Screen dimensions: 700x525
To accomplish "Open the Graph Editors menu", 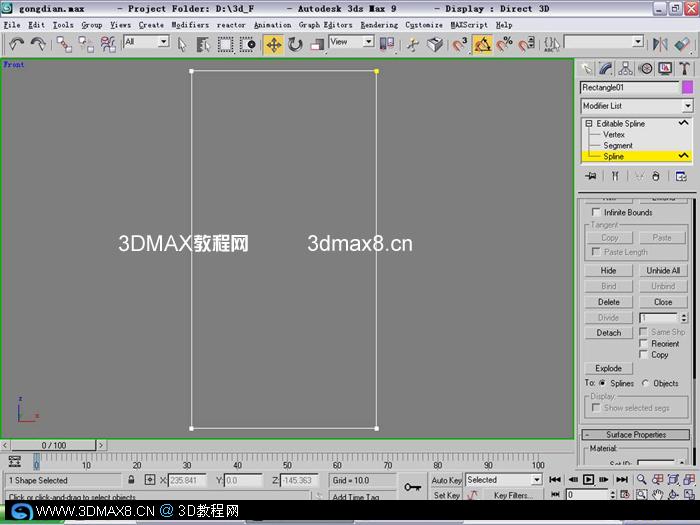I will click(325, 25).
